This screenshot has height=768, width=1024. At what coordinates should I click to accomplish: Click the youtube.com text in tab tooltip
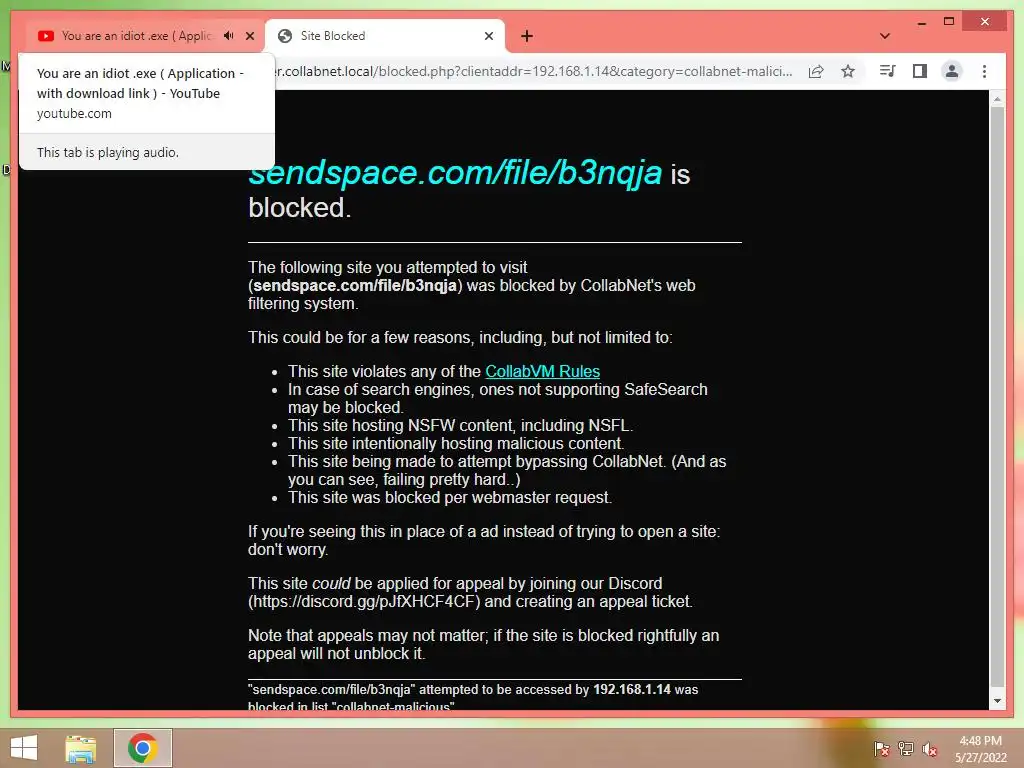click(74, 114)
